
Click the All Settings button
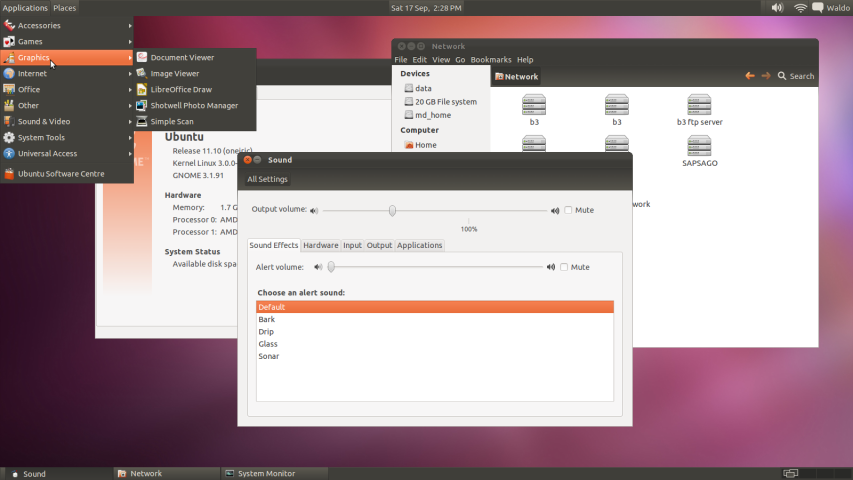267,179
